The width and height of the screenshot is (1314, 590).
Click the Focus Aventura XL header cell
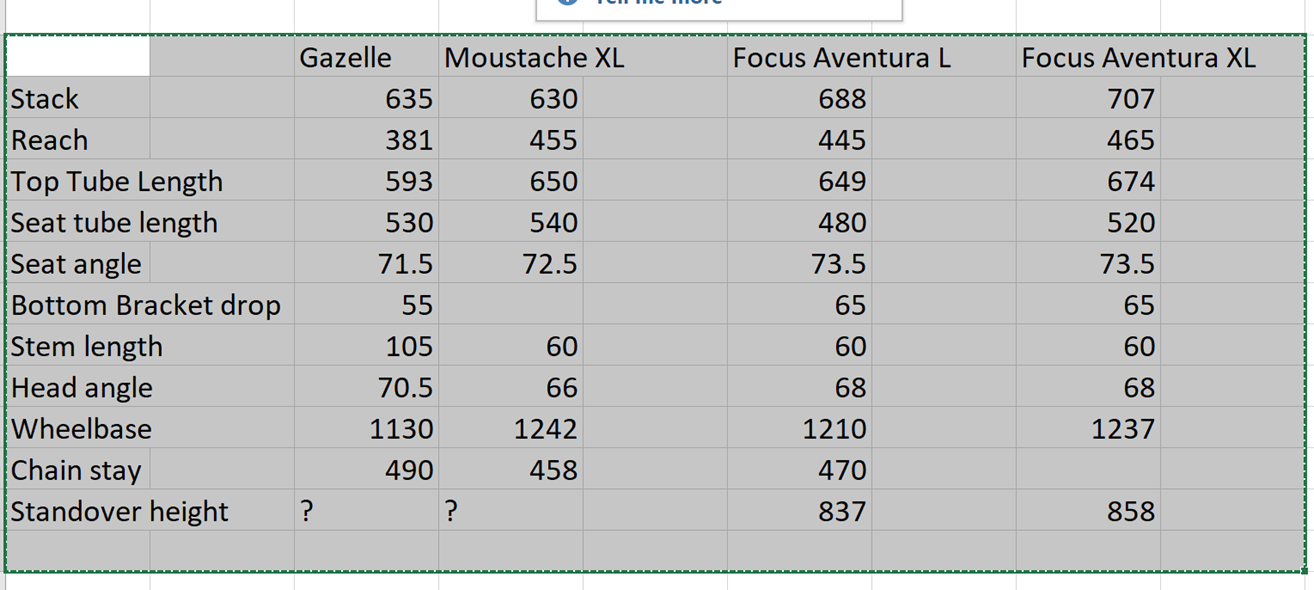pos(1087,58)
